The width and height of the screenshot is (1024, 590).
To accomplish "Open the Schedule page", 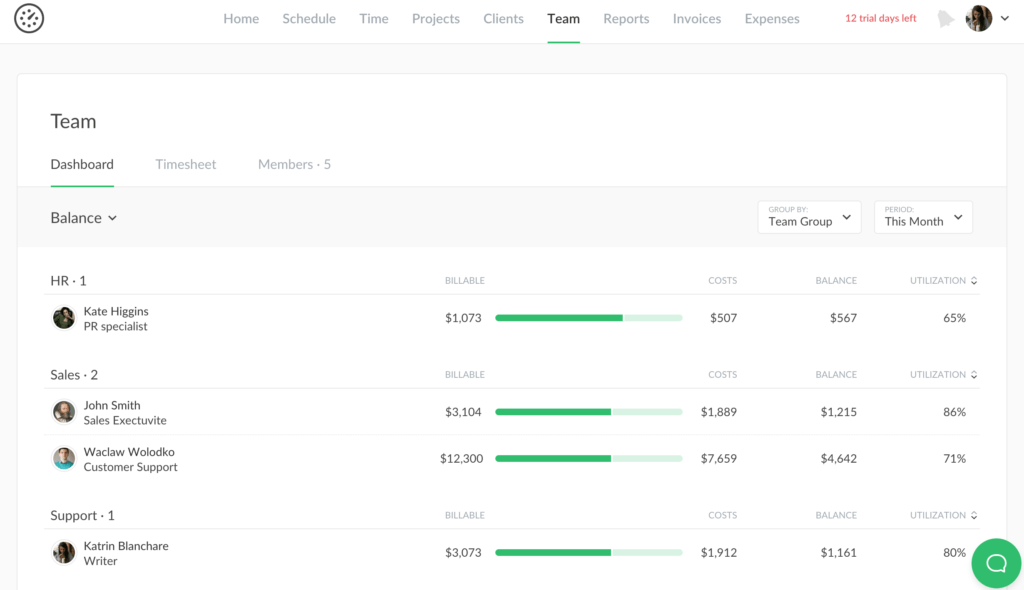I will 309,18.
